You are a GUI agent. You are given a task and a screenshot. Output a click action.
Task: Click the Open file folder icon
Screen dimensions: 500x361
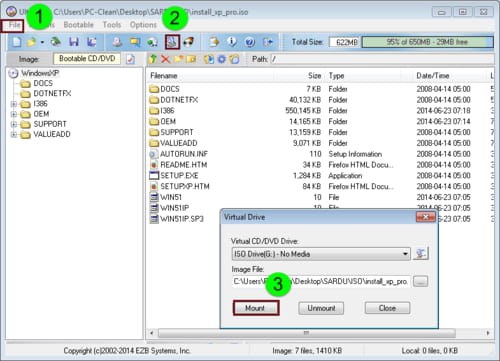pyautogui.click(x=31, y=42)
